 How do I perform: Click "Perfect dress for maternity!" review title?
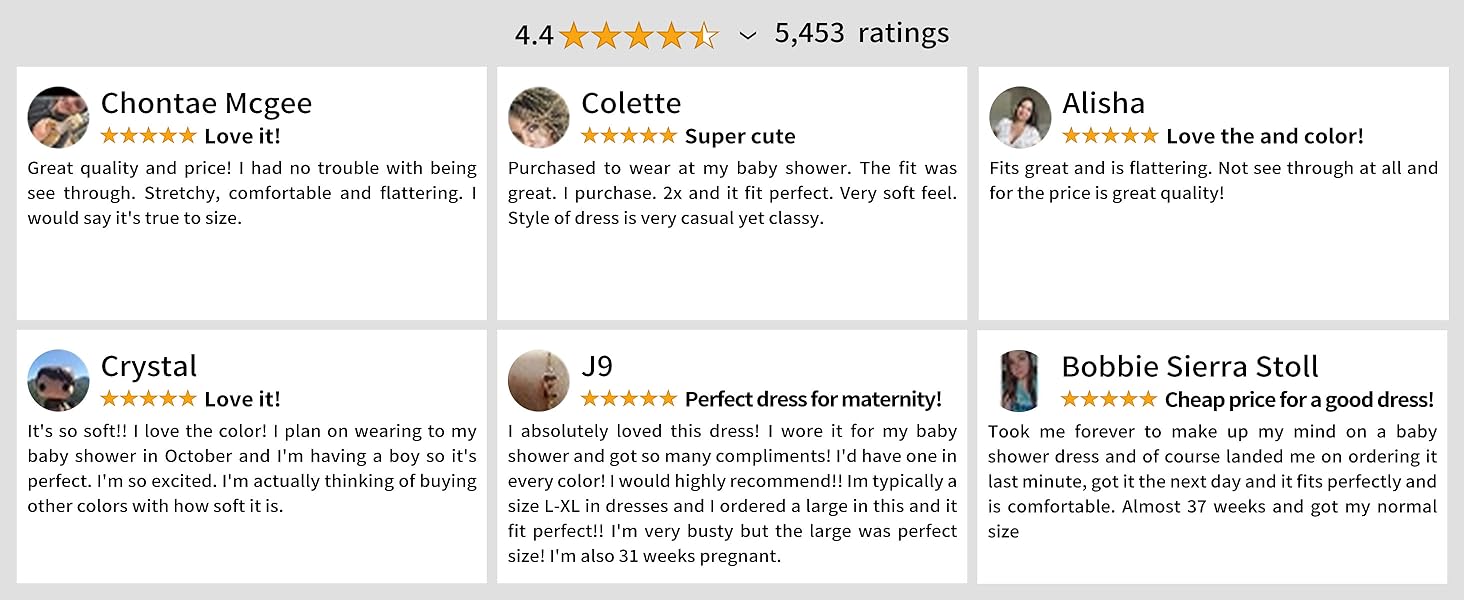(x=813, y=399)
